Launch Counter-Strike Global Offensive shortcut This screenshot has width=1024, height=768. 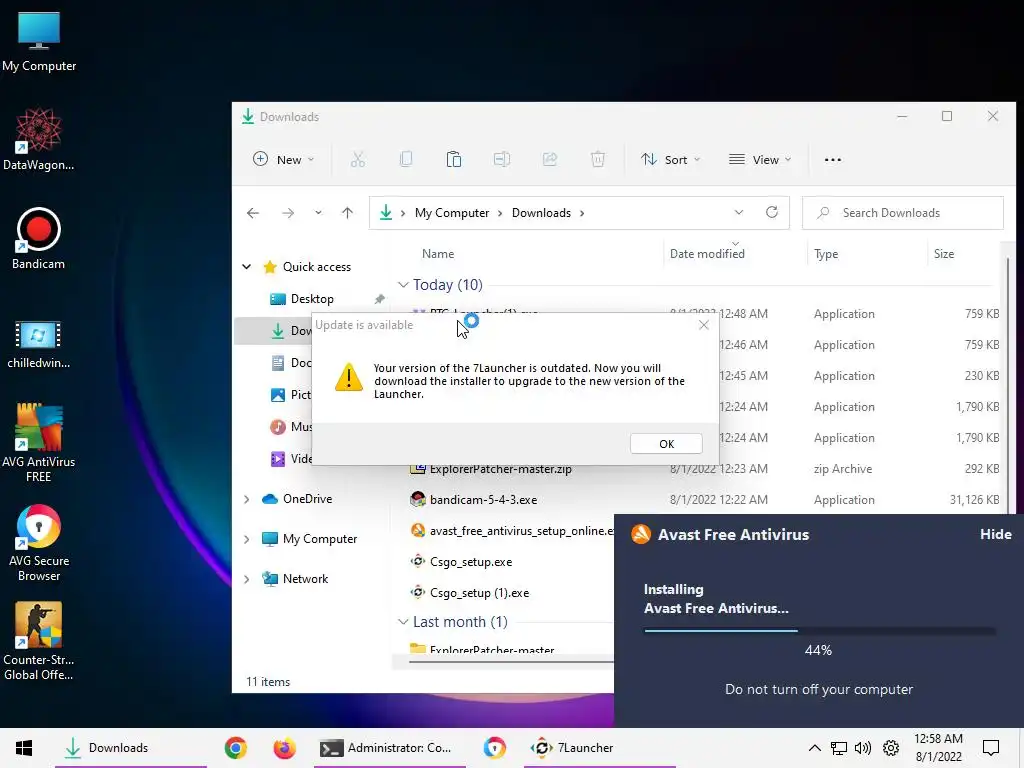[39, 641]
